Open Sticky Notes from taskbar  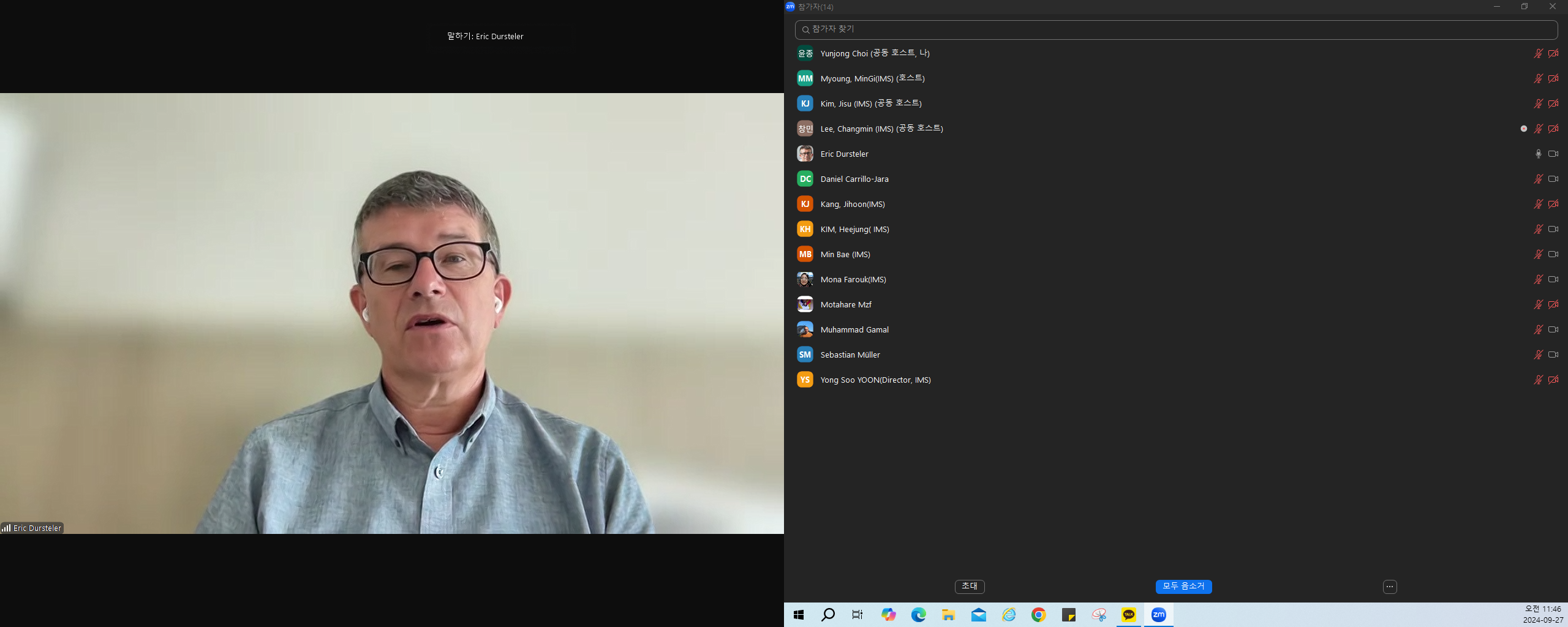click(1068, 615)
